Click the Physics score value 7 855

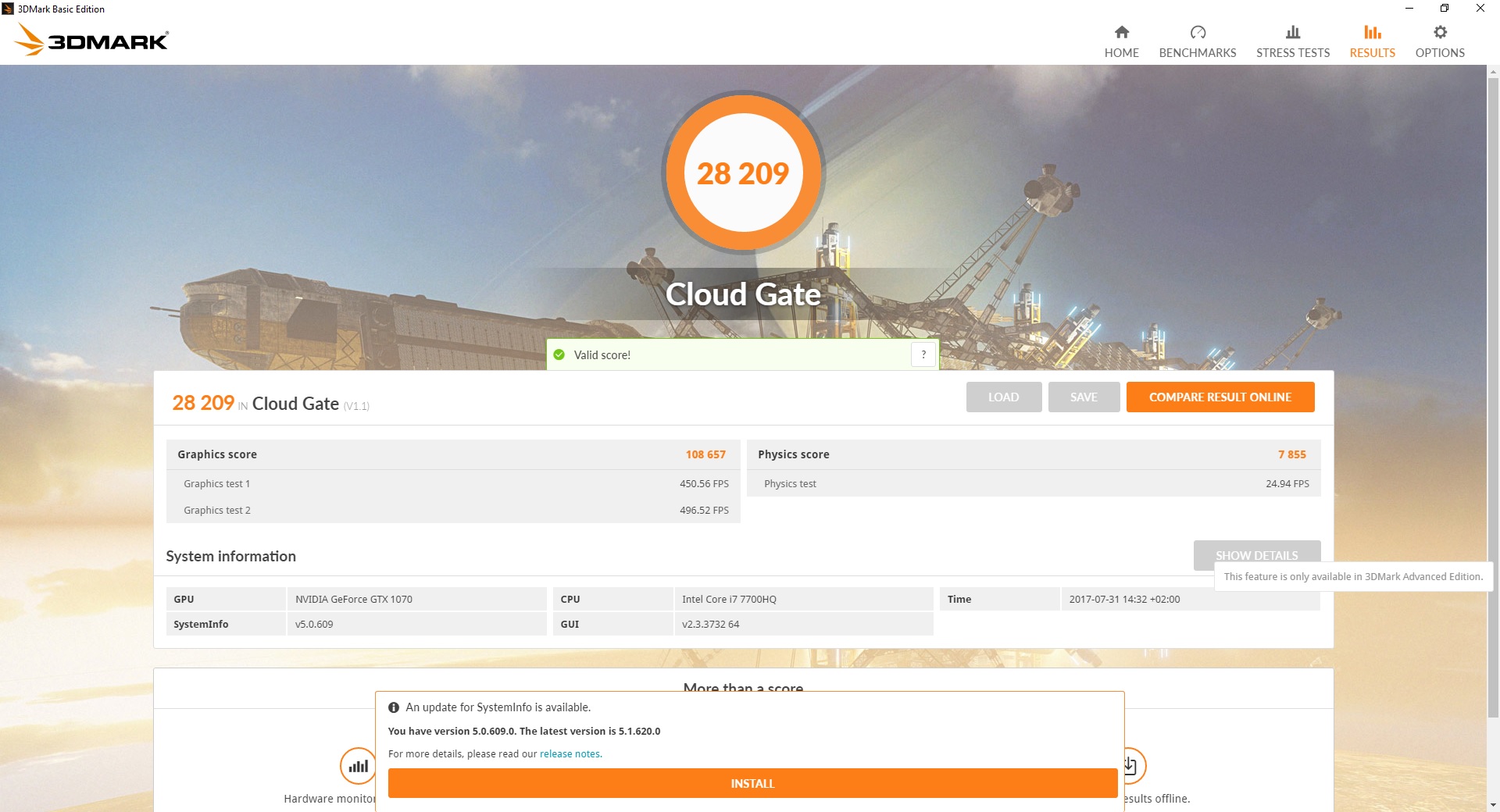click(1291, 454)
